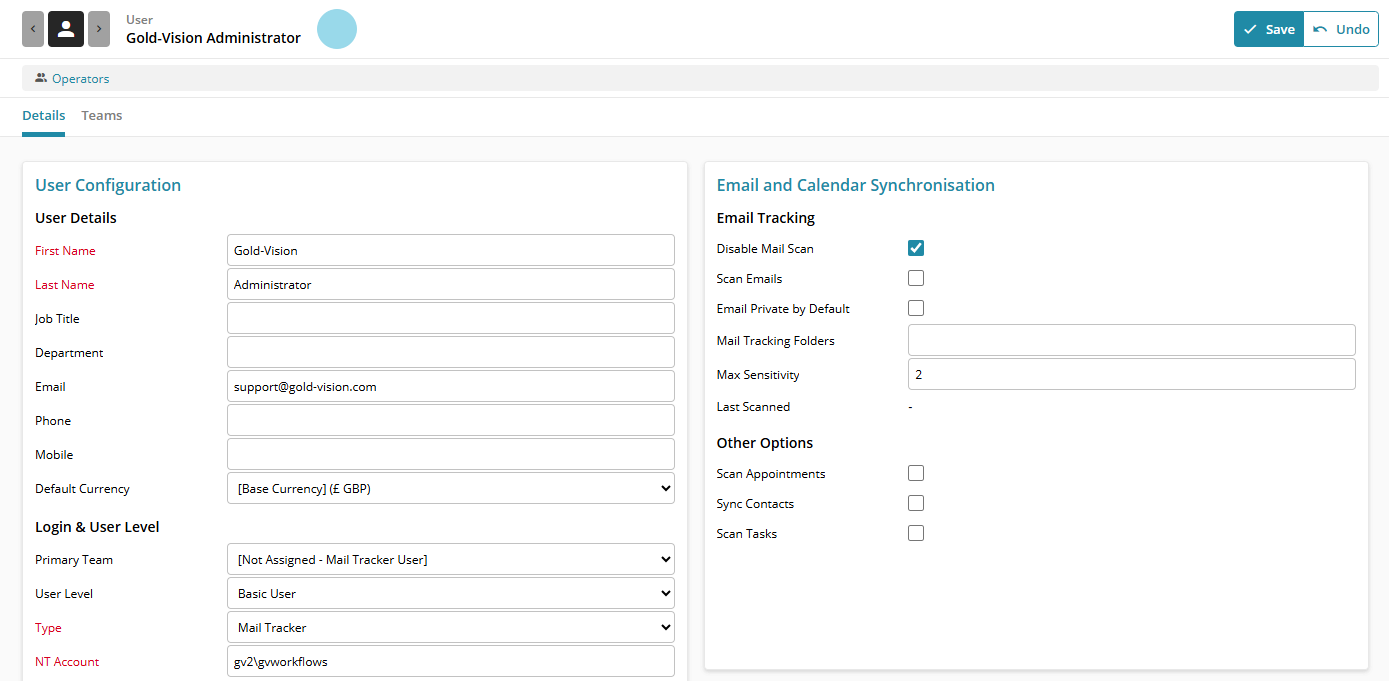Open the Default Currency dropdown

point(451,489)
